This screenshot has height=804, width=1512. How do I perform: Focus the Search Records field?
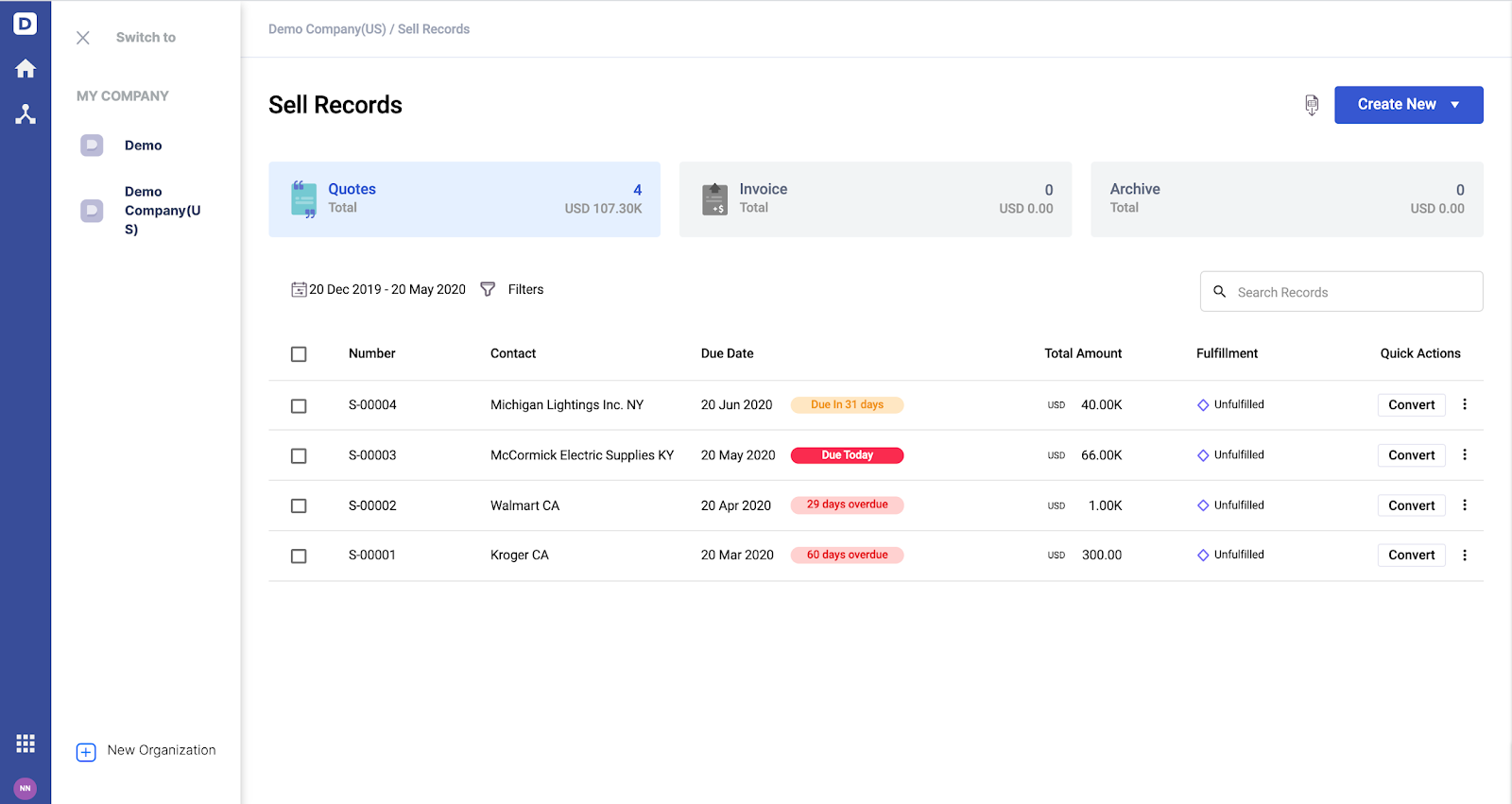pyautogui.click(x=1342, y=292)
